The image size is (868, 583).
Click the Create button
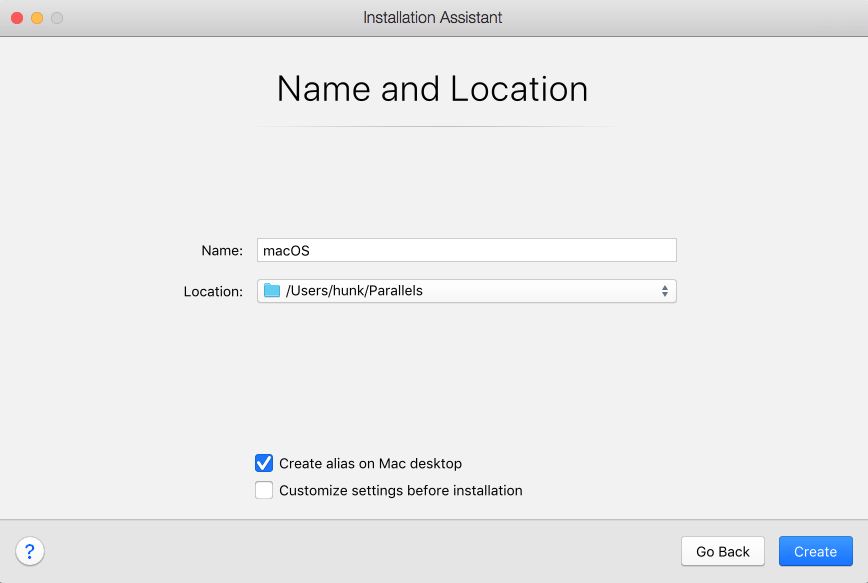[x=815, y=551]
